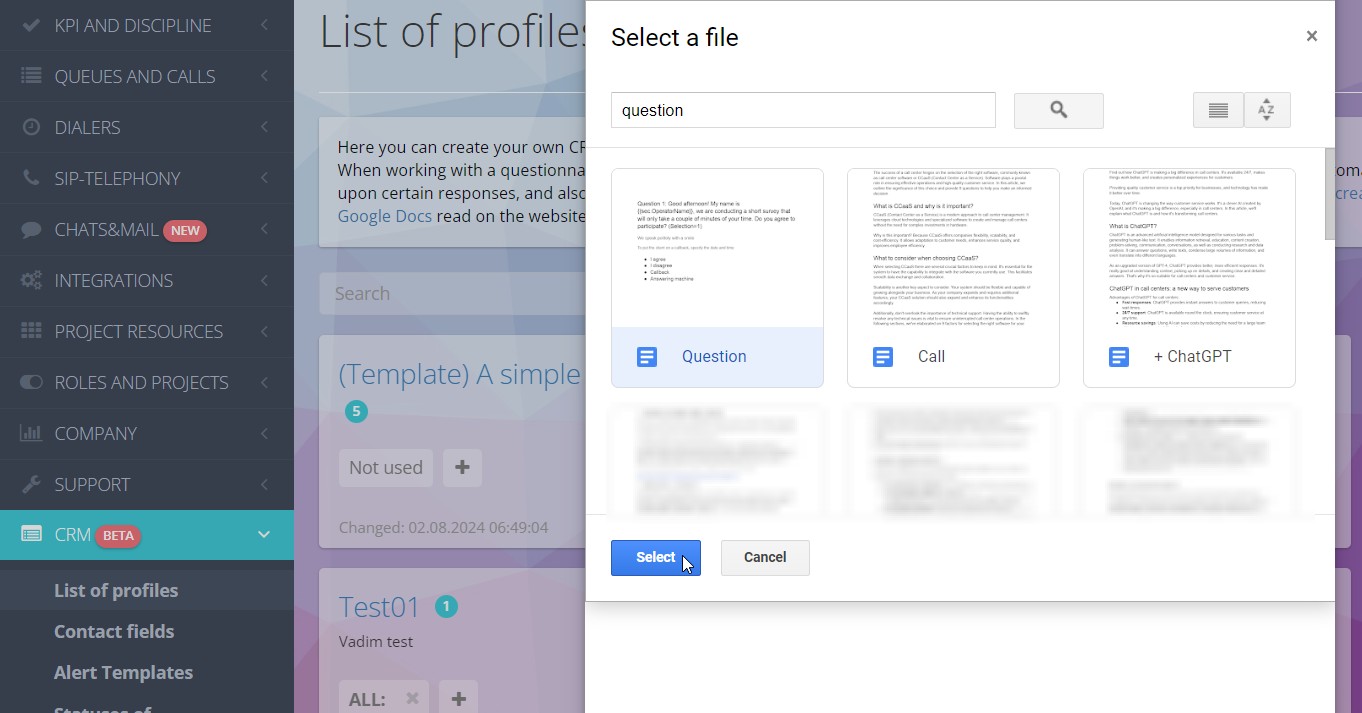Screen dimensions: 1362x713
Task: Click the SIP-Telephony phone icon
Action: point(31,178)
